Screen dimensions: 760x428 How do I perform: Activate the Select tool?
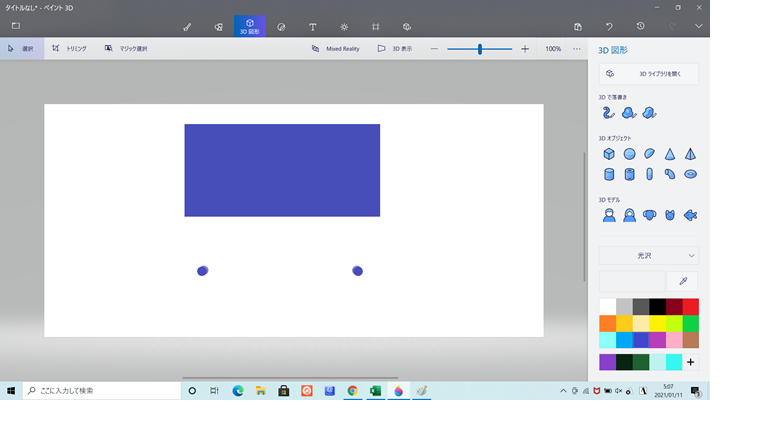click(22, 48)
